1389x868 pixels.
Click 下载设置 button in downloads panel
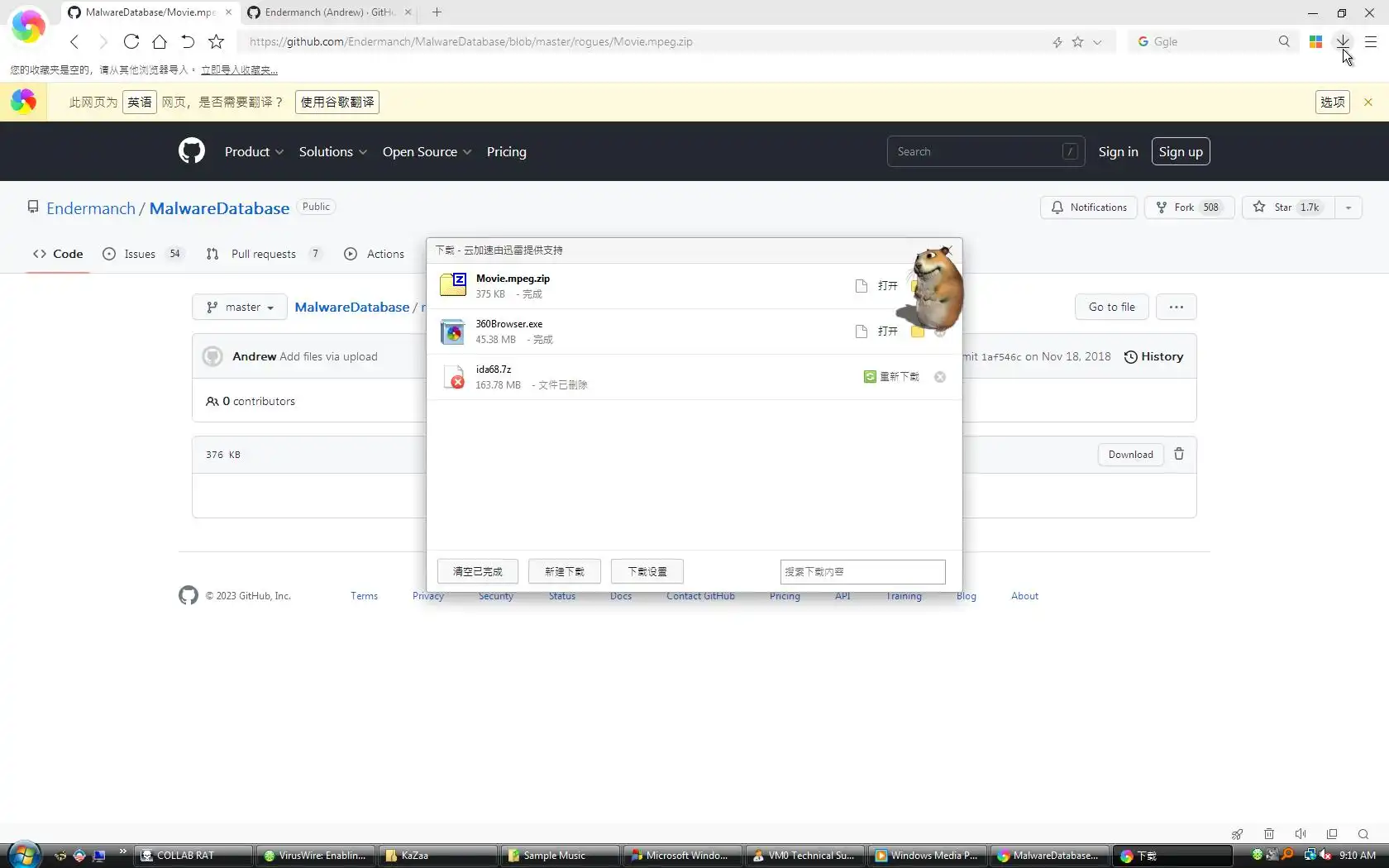coord(647,571)
